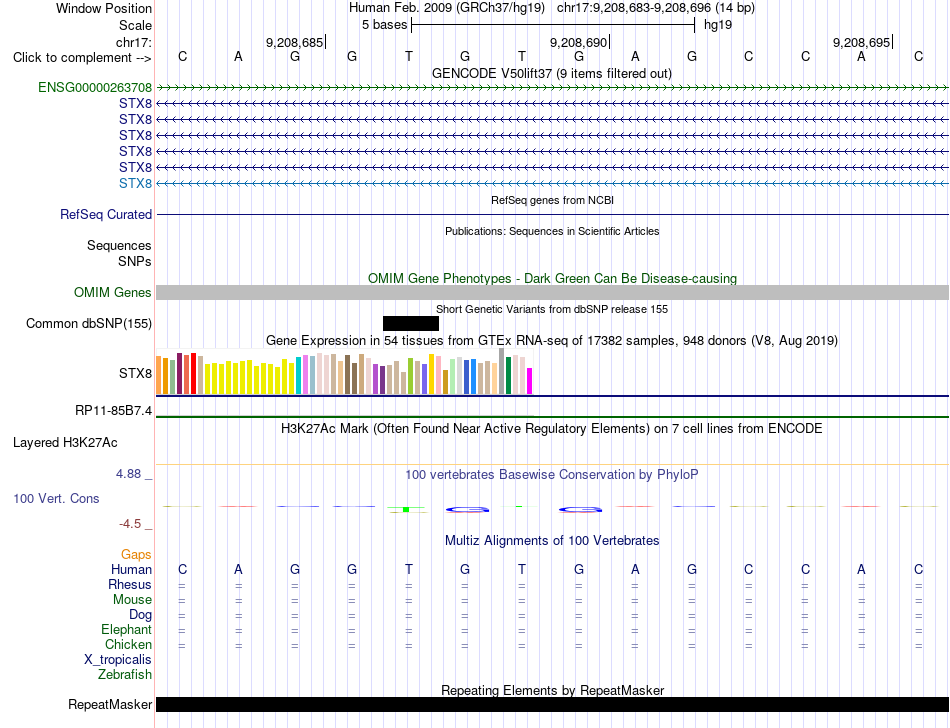Click the SNPs track label

click(x=135, y=261)
